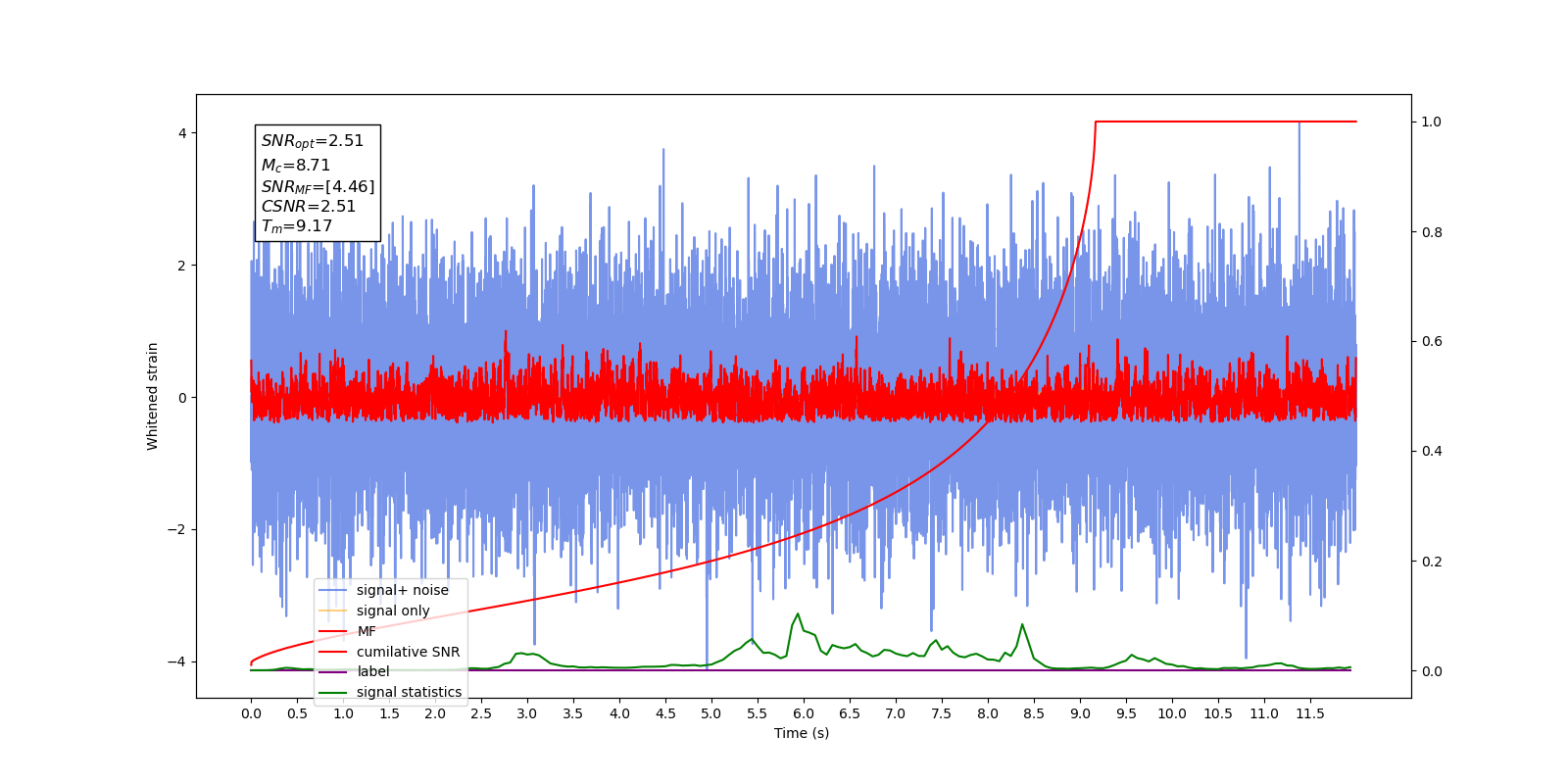Click the x-axis tick label 6.0
Viewport: 1568px width, 784px height.
tap(804, 713)
